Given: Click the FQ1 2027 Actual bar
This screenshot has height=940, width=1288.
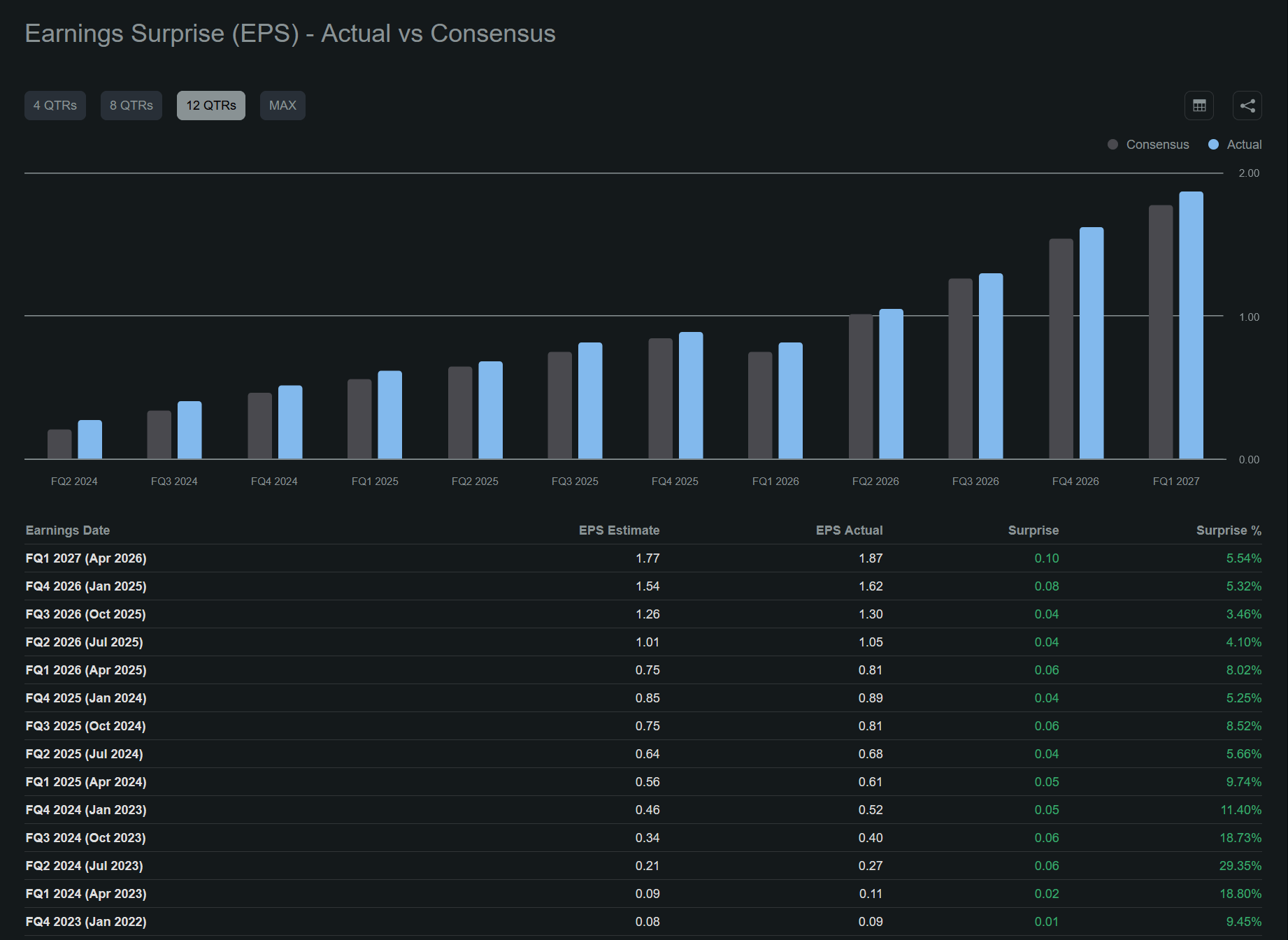Looking at the screenshot, I should tap(1192, 325).
